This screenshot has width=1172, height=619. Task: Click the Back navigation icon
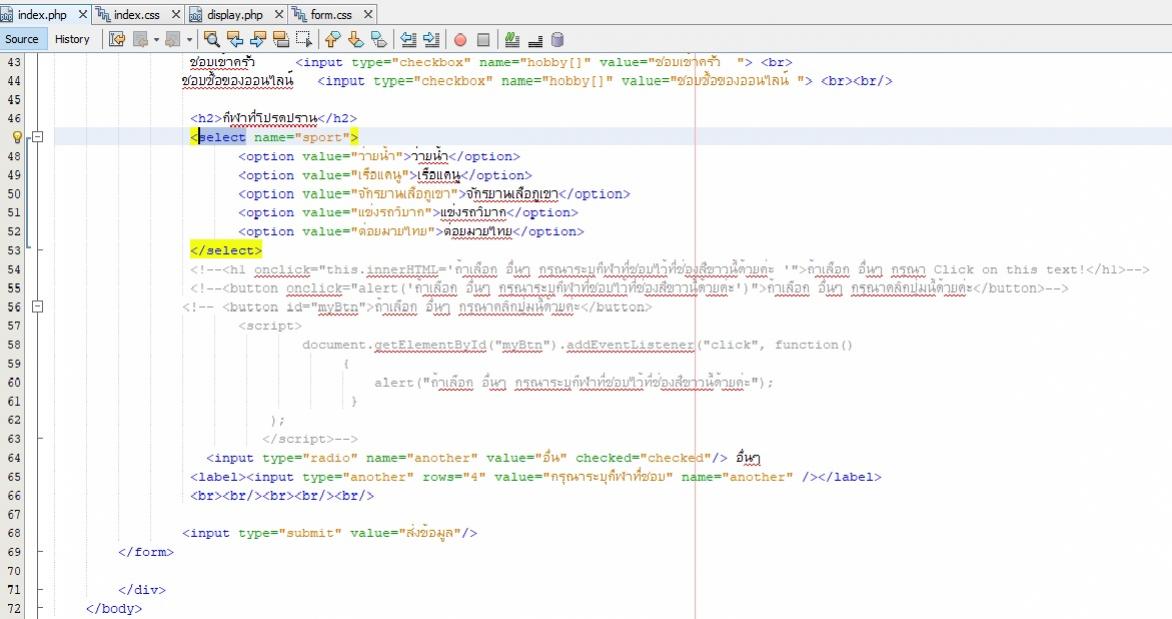[x=140, y=39]
